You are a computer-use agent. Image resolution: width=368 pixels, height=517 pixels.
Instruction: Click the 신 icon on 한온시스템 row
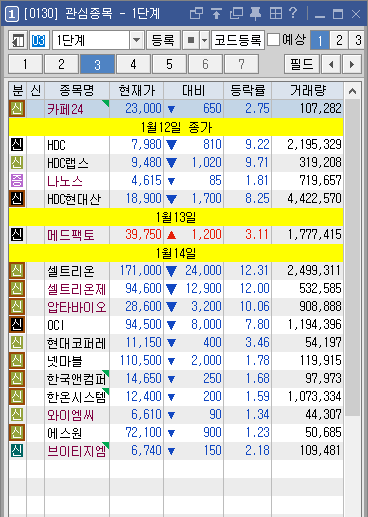click(17, 397)
